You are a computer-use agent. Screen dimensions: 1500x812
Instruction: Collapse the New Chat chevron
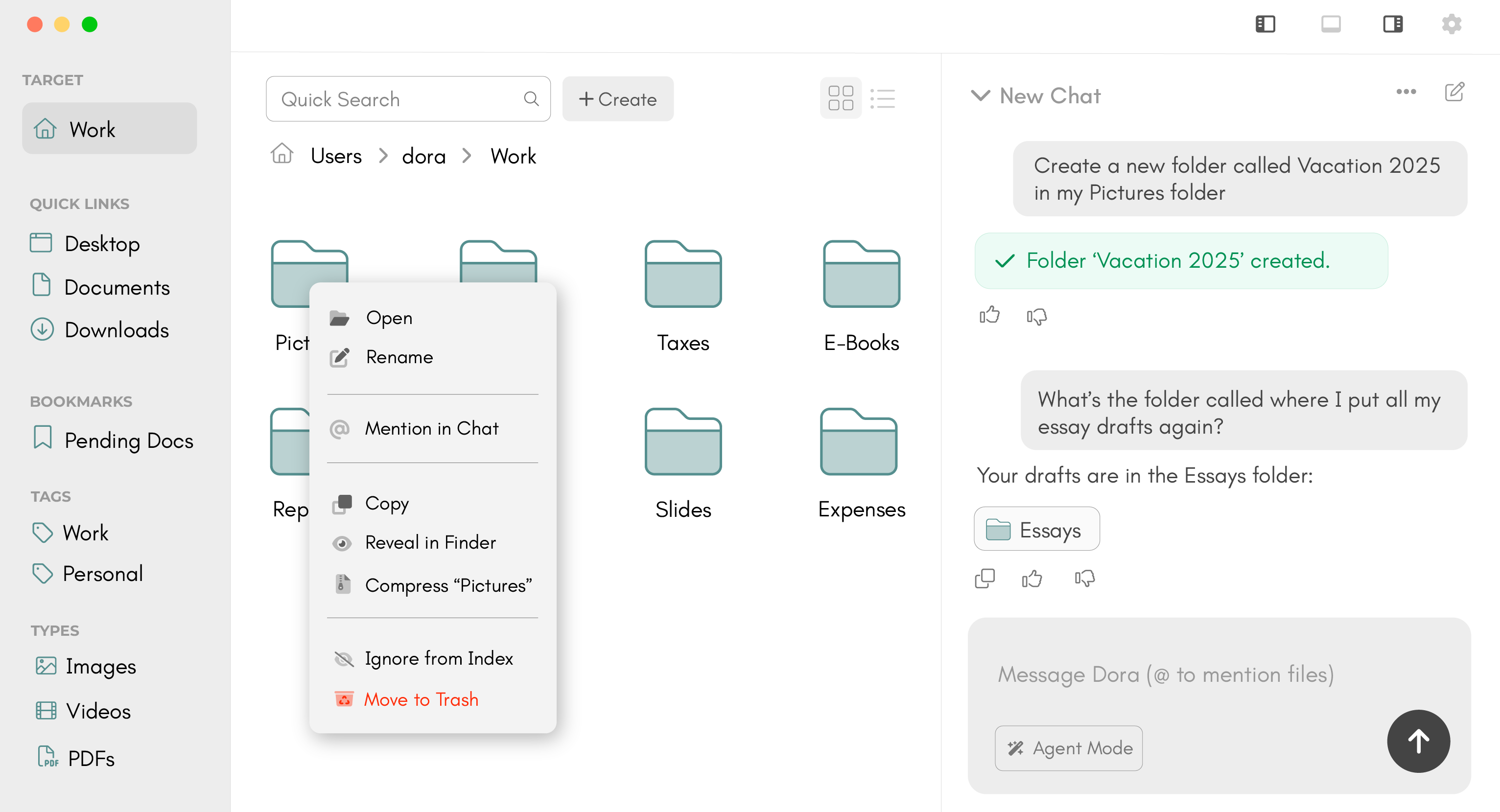[980, 95]
